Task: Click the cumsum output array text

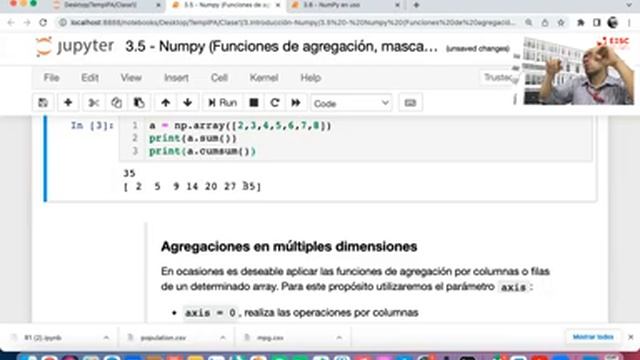Action: (x=192, y=187)
